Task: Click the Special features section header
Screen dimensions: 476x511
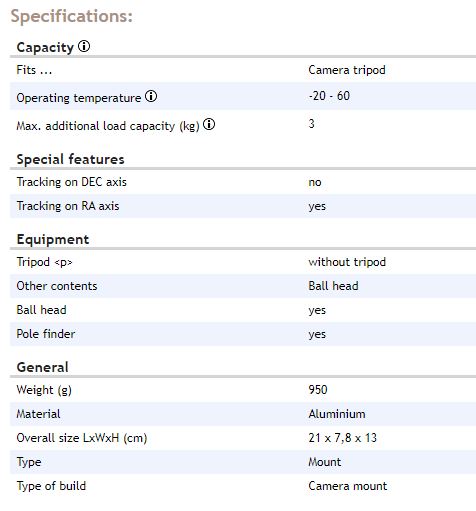Action: click(x=70, y=159)
